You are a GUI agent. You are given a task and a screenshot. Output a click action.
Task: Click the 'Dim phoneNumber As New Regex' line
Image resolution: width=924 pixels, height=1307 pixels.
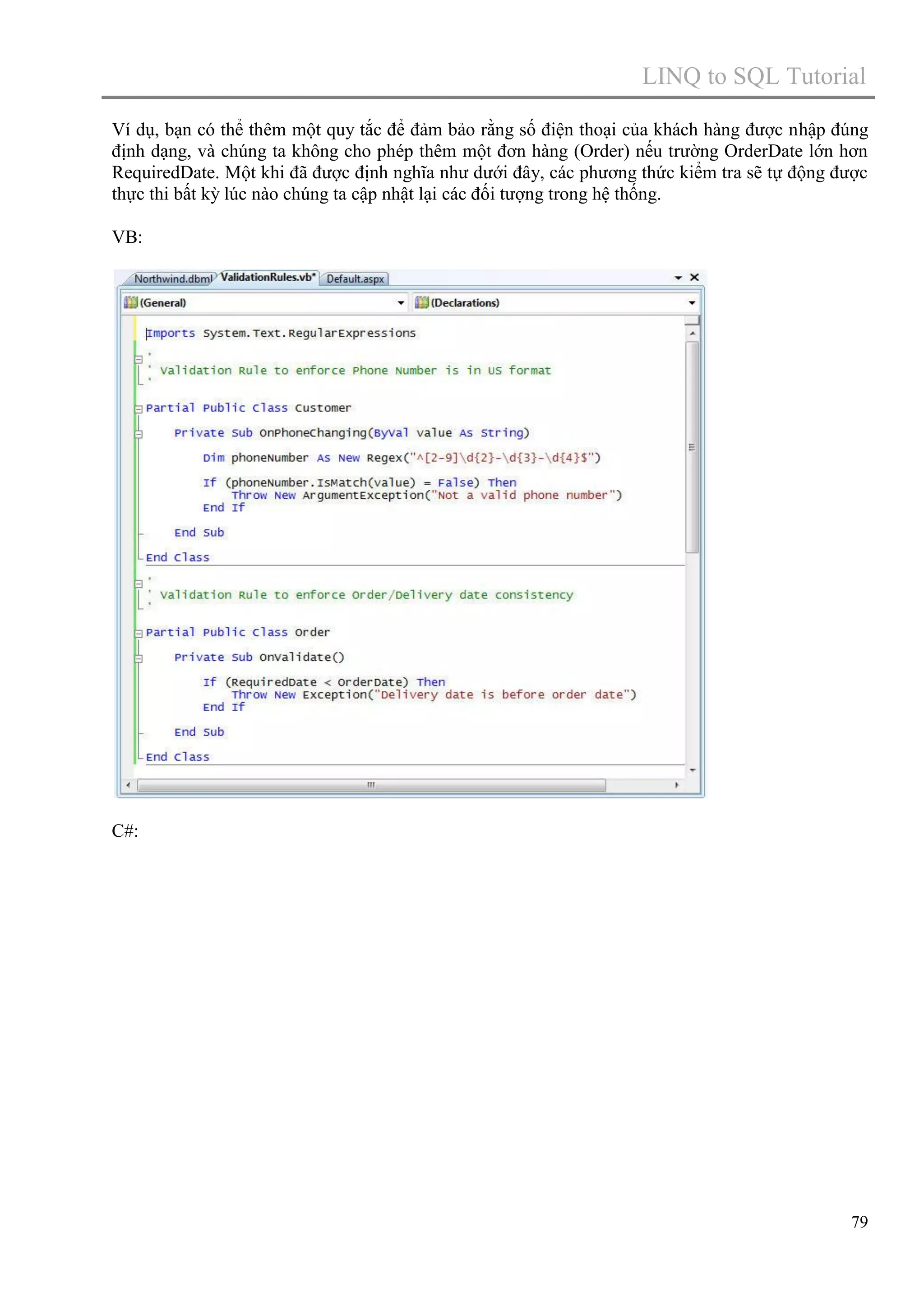click(x=402, y=458)
